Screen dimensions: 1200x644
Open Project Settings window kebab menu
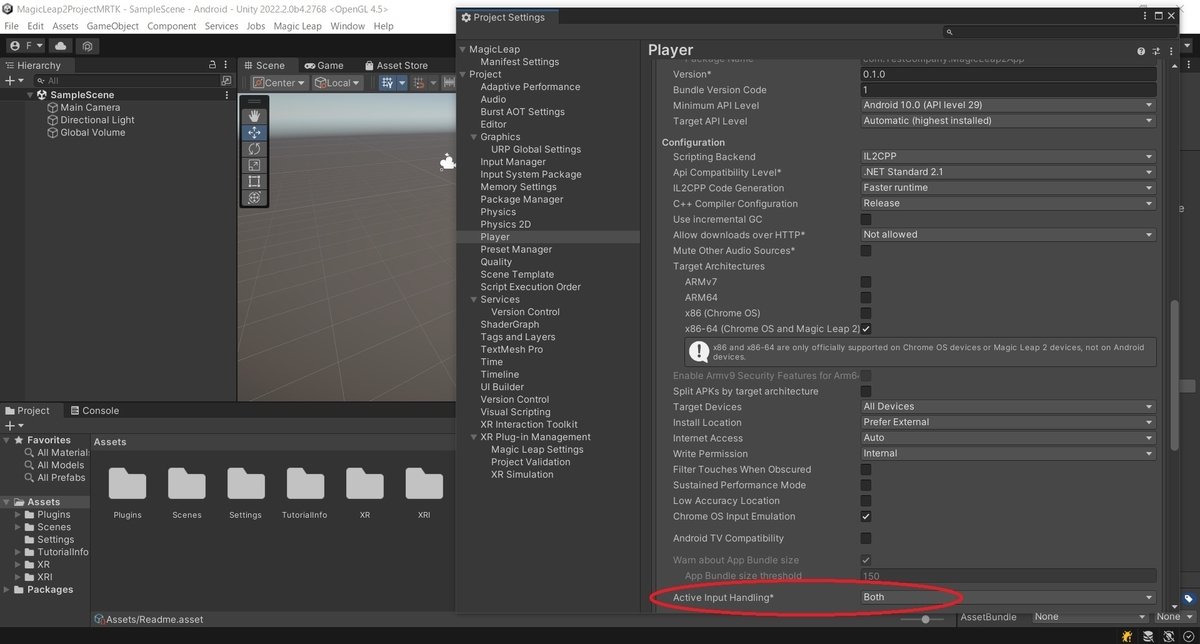click(1145, 16)
